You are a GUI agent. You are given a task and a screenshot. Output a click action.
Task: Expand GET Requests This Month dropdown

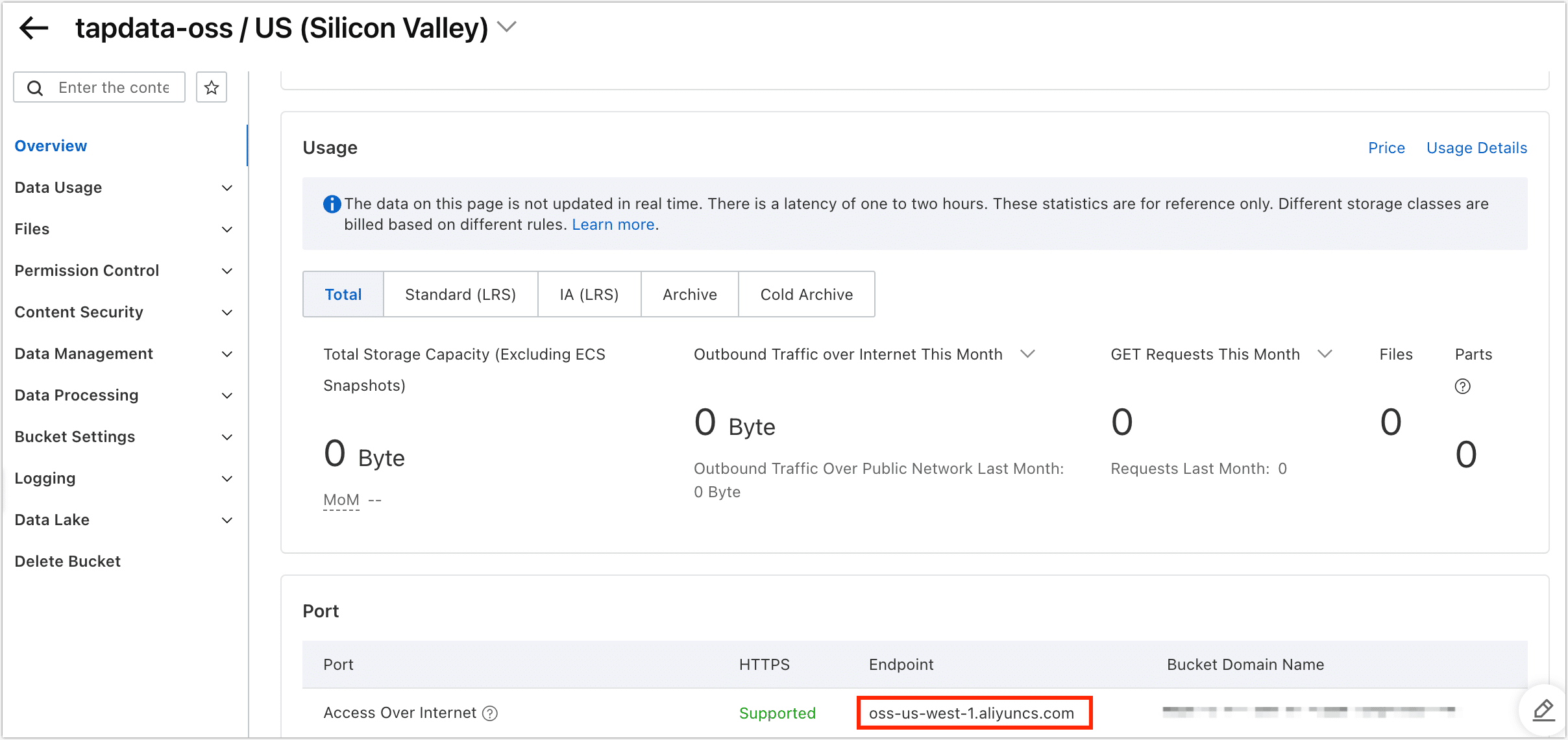point(1325,354)
